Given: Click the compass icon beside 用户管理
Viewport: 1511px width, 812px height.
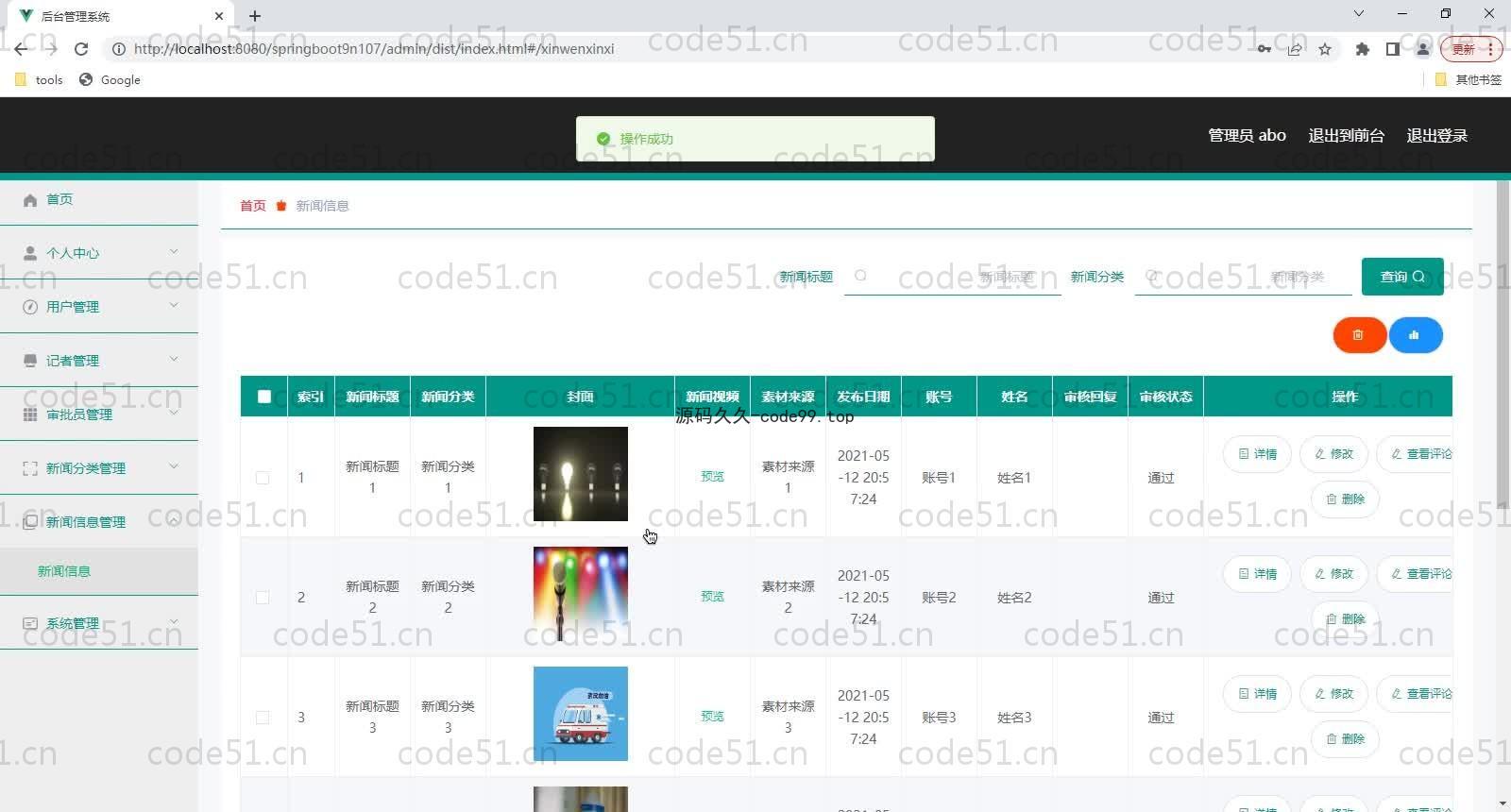Looking at the screenshot, I should (x=30, y=307).
